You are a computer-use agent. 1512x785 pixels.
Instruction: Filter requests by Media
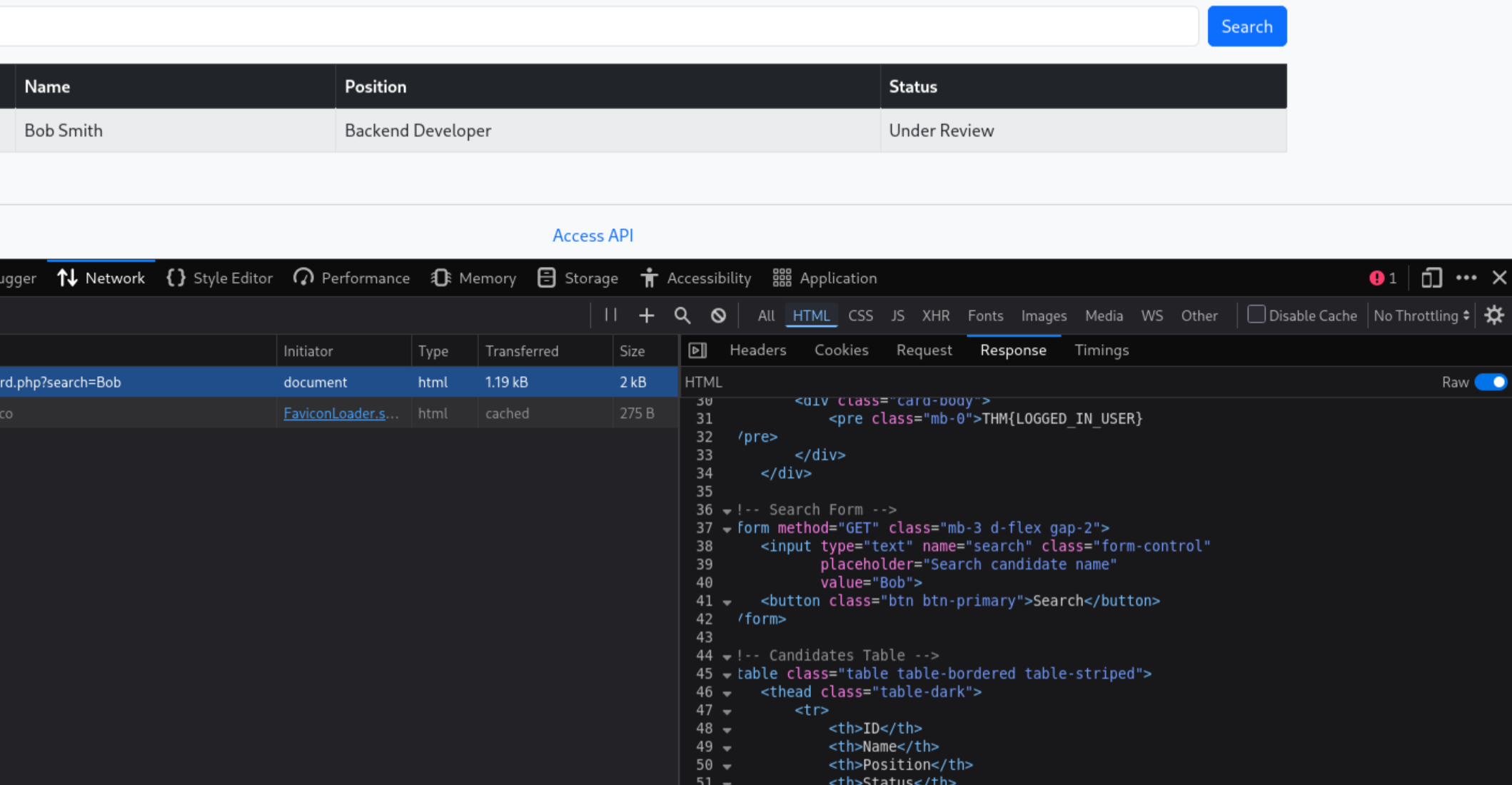click(1104, 315)
